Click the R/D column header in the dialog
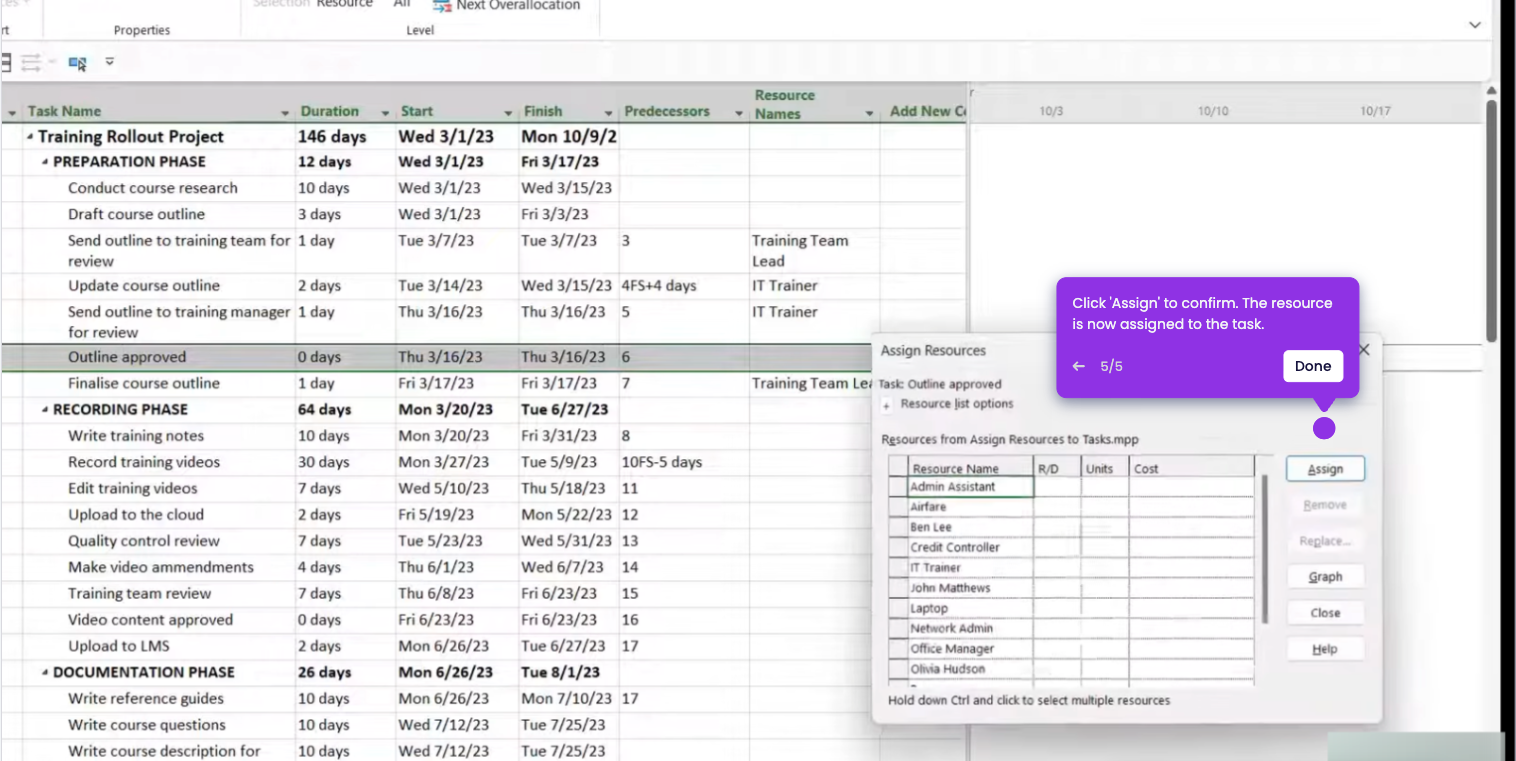Viewport: 1516px width, 761px height. tap(1058, 468)
